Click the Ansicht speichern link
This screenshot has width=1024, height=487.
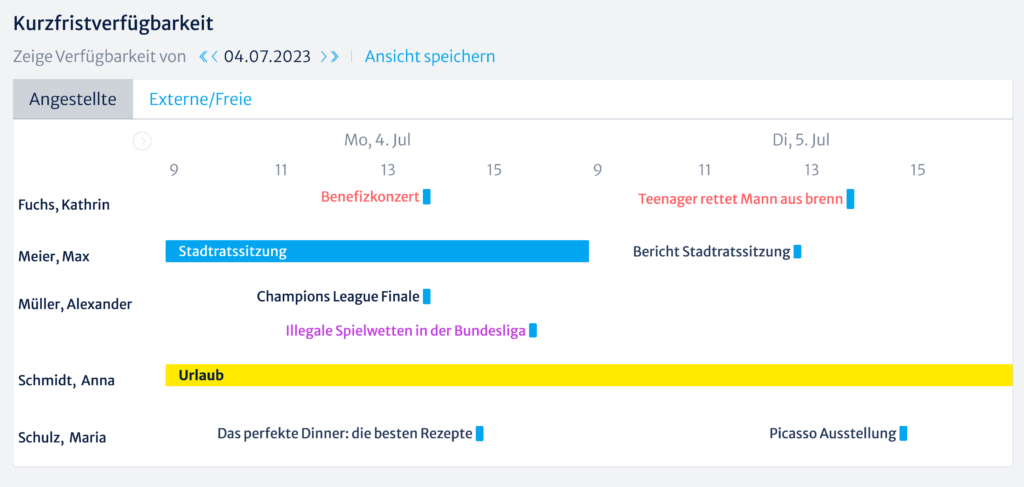tap(430, 57)
